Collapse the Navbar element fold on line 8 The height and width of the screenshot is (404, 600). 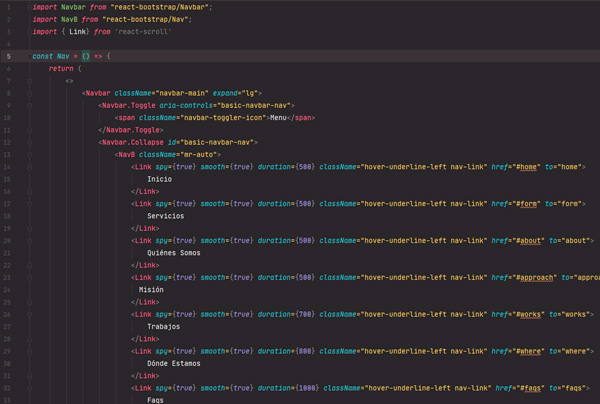(x=29, y=93)
